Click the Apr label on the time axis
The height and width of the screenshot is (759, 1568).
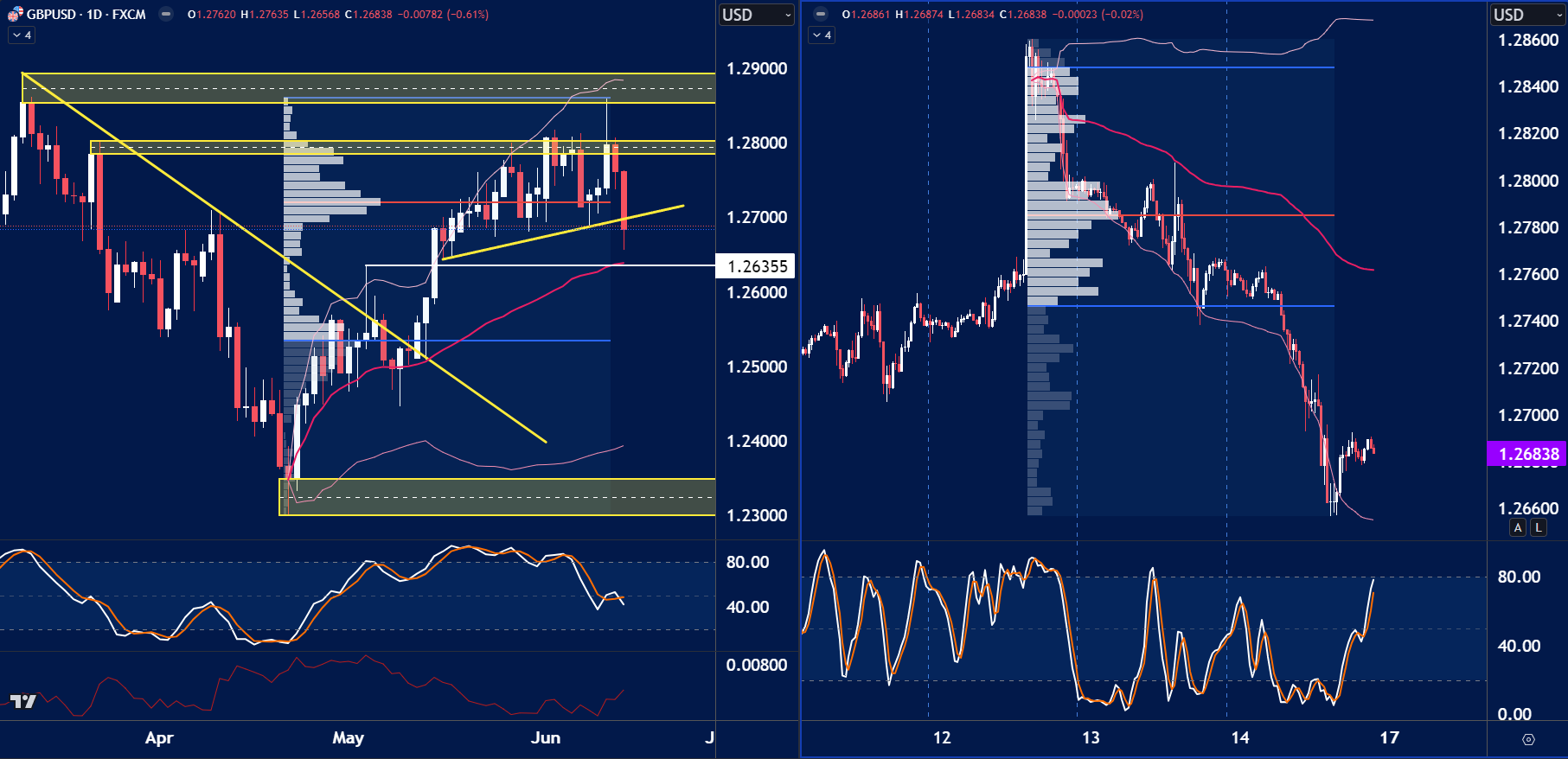159,738
